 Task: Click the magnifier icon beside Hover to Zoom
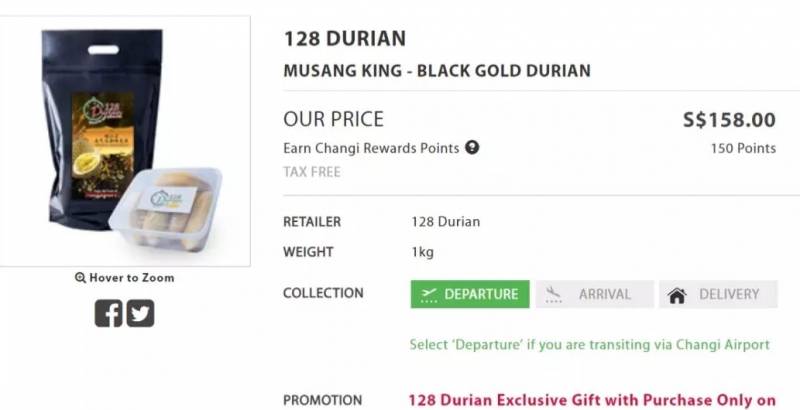(x=80, y=278)
